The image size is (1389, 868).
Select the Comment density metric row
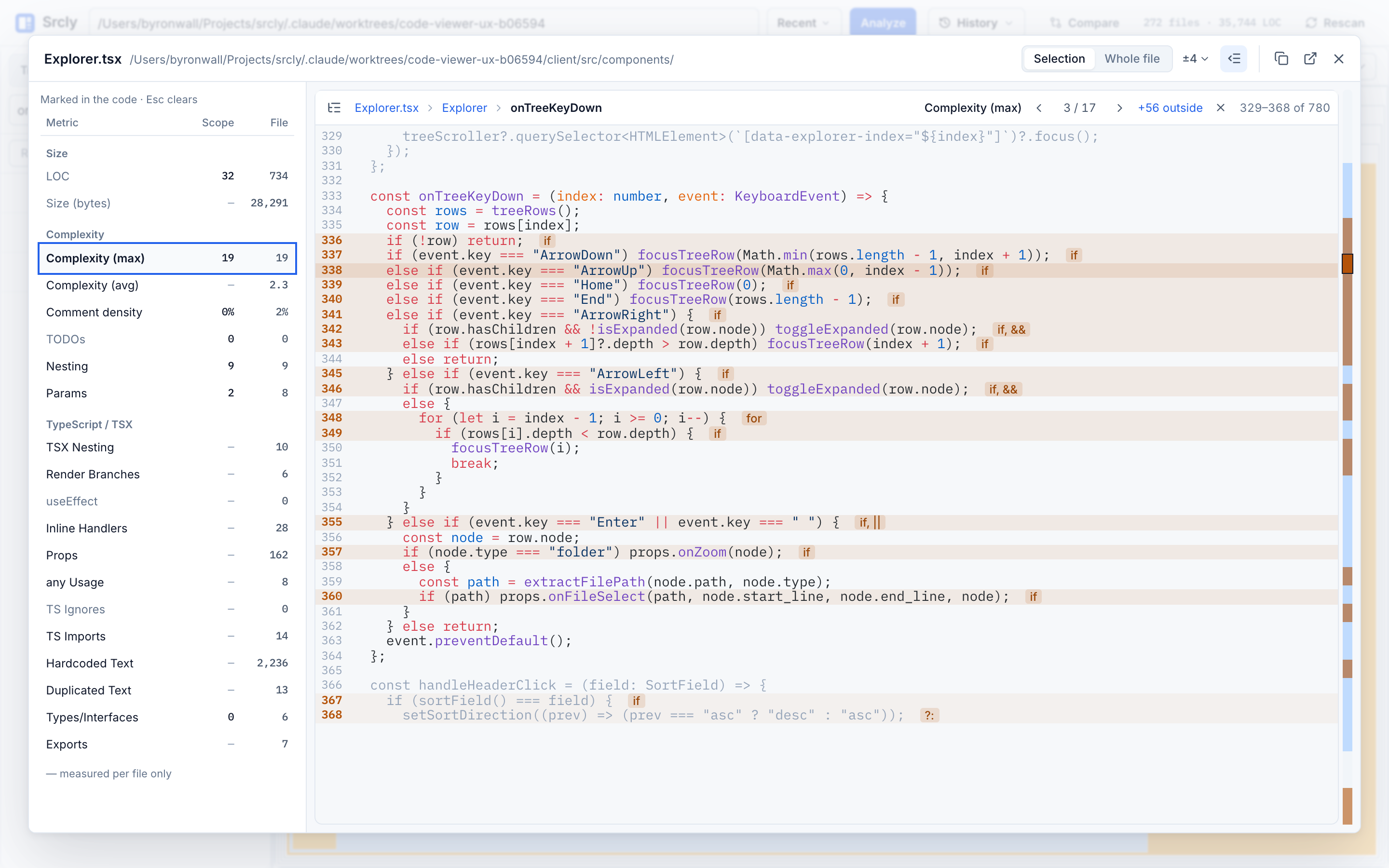coord(167,312)
